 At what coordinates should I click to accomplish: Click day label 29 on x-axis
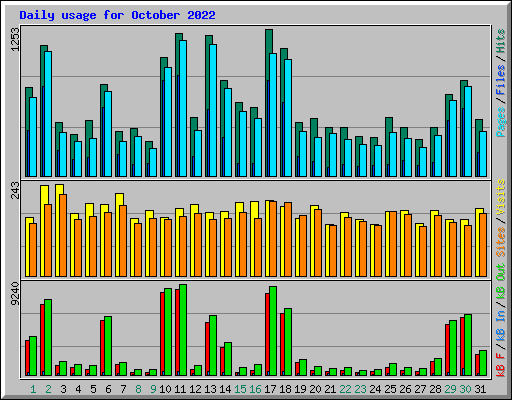(x=450, y=389)
